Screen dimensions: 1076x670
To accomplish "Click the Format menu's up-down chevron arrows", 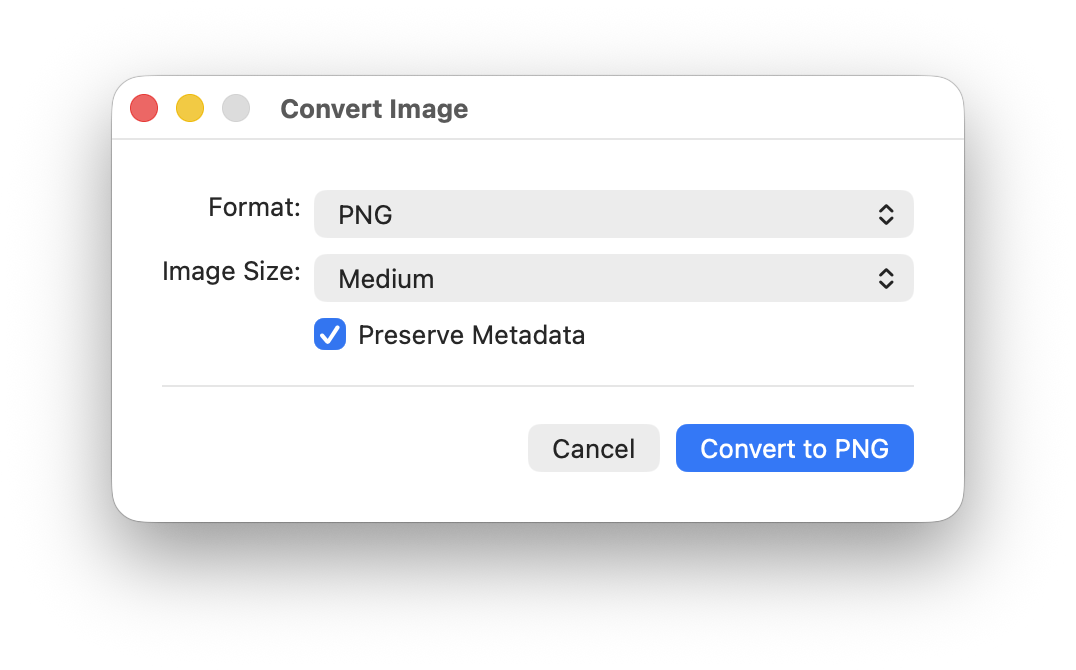I will coord(885,214).
